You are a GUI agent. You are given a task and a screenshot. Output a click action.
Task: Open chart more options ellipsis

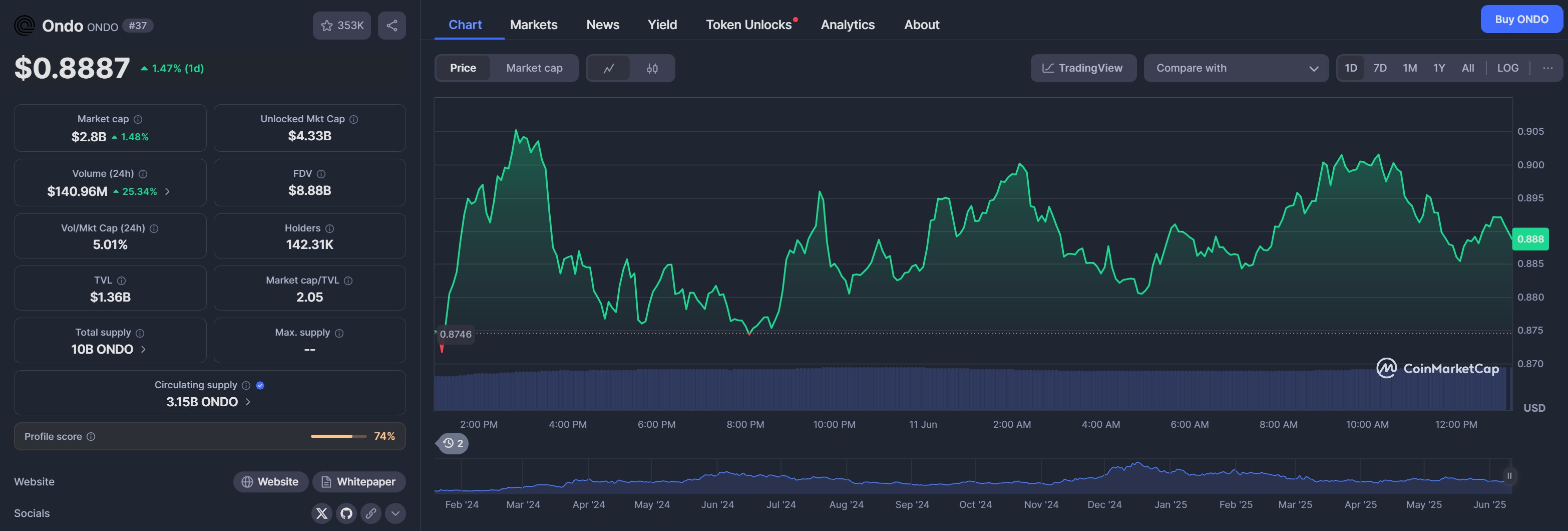pos(1548,68)
